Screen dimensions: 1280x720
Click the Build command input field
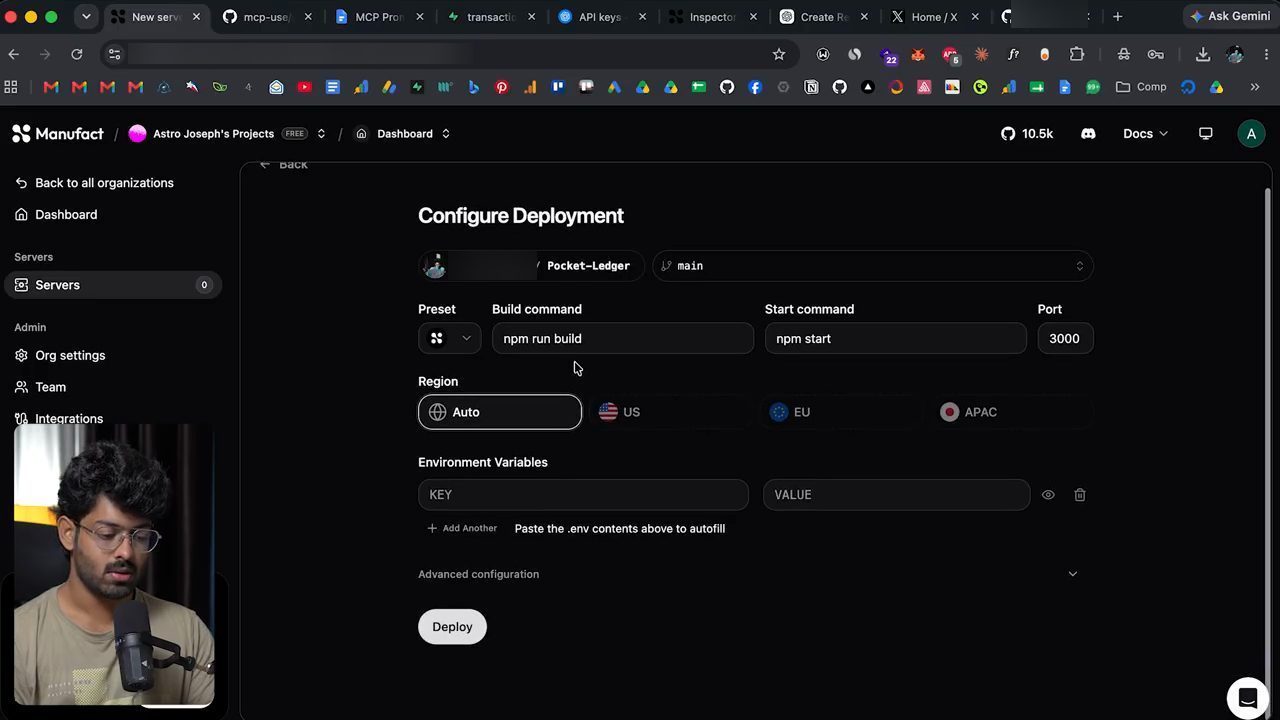pyautogui.click(x=623, y=338)
